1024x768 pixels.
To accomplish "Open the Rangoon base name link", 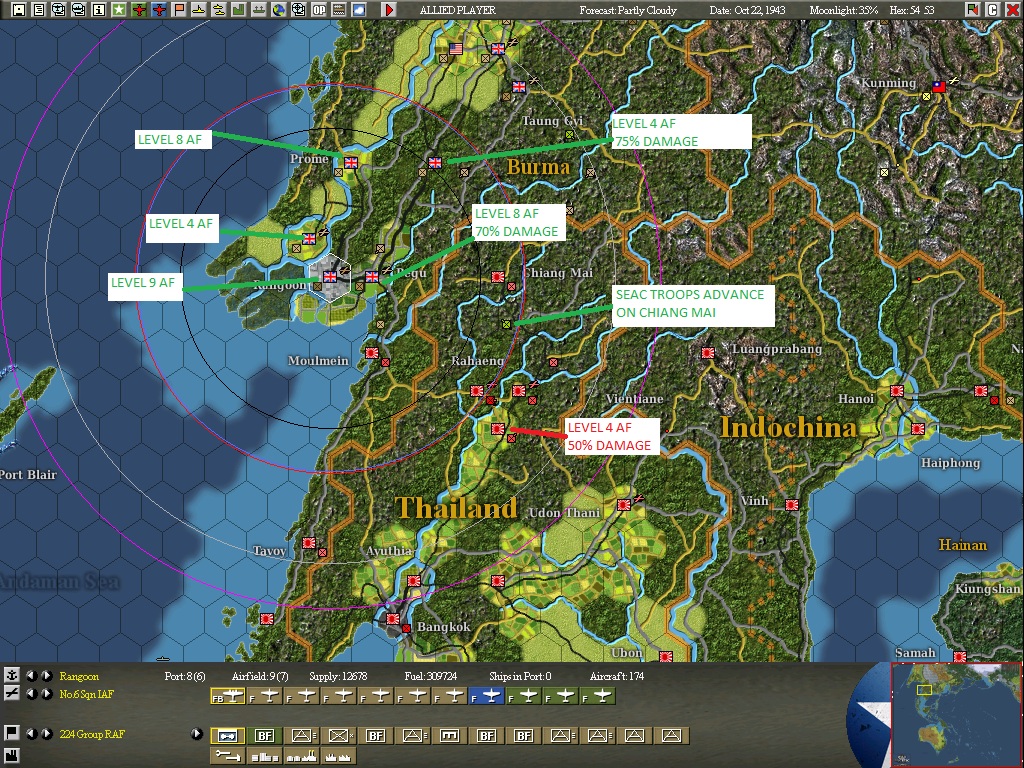I will (79, 676).
